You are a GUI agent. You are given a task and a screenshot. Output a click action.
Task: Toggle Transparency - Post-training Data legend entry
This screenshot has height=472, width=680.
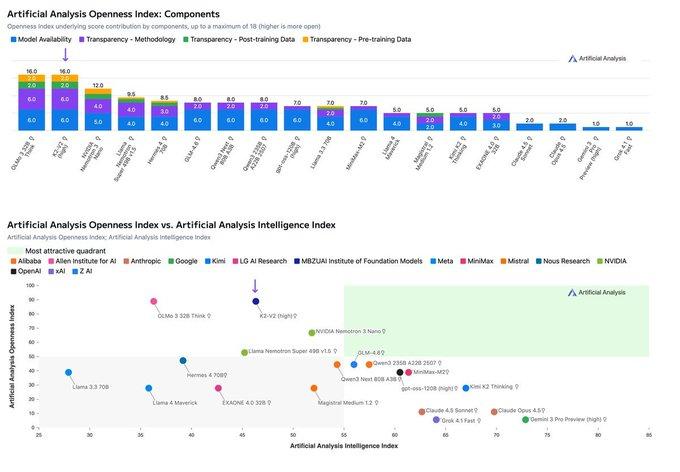[241, 38]
